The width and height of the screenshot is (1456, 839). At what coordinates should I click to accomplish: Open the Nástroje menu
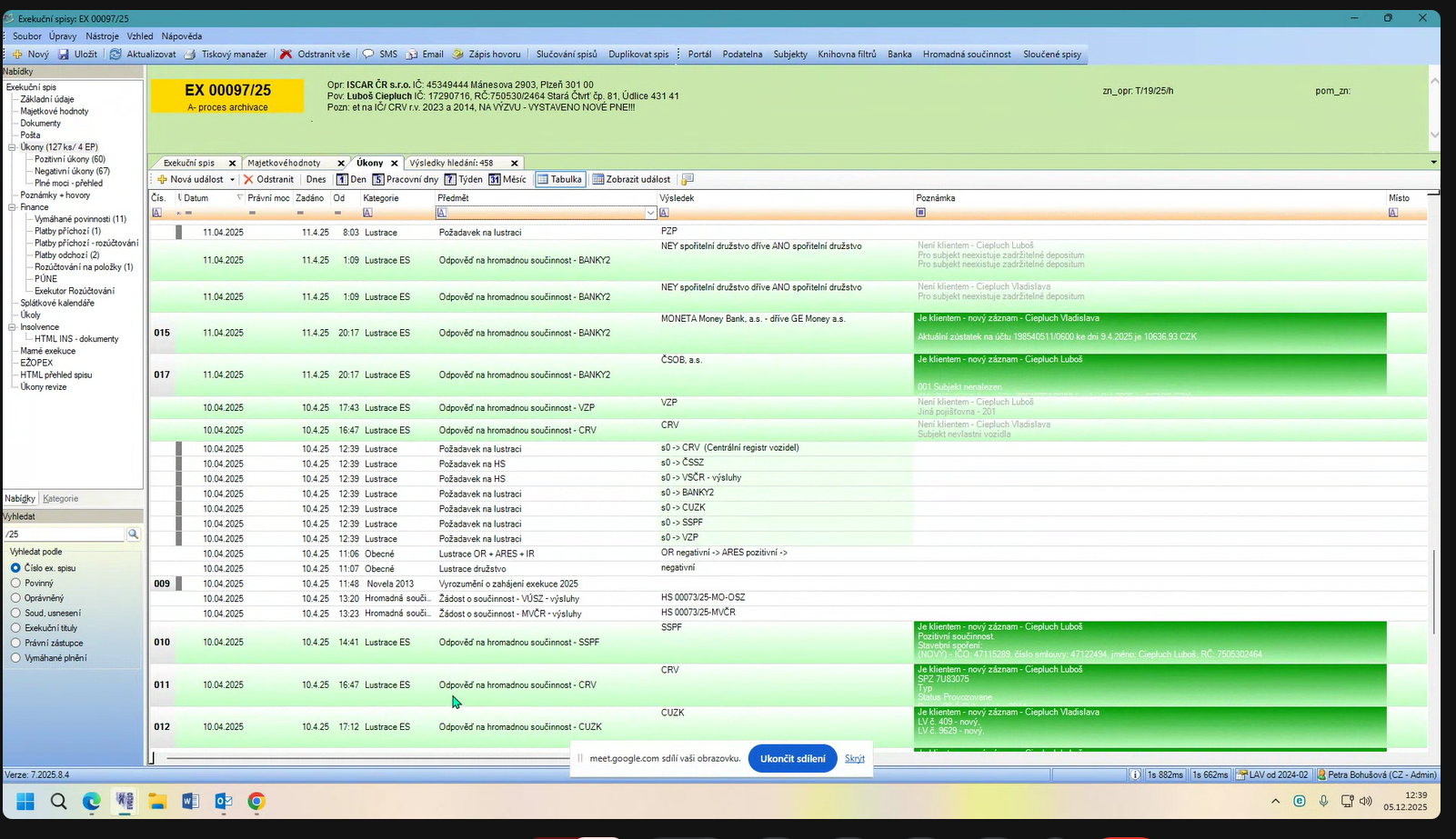coord(102,36)
